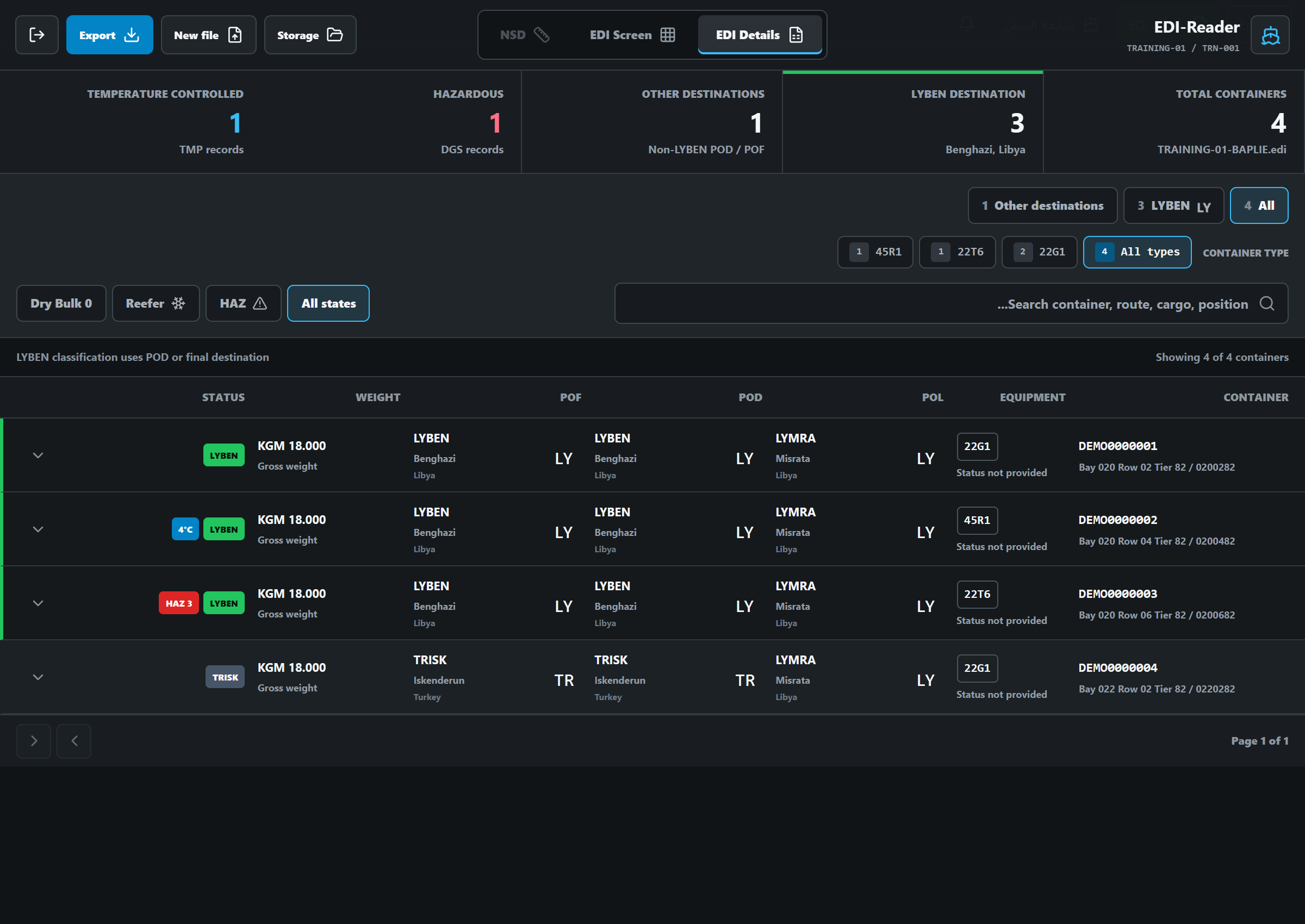Screen dimensions: 1305x924
Task: Click the container search field
Action: click(951, 303)
